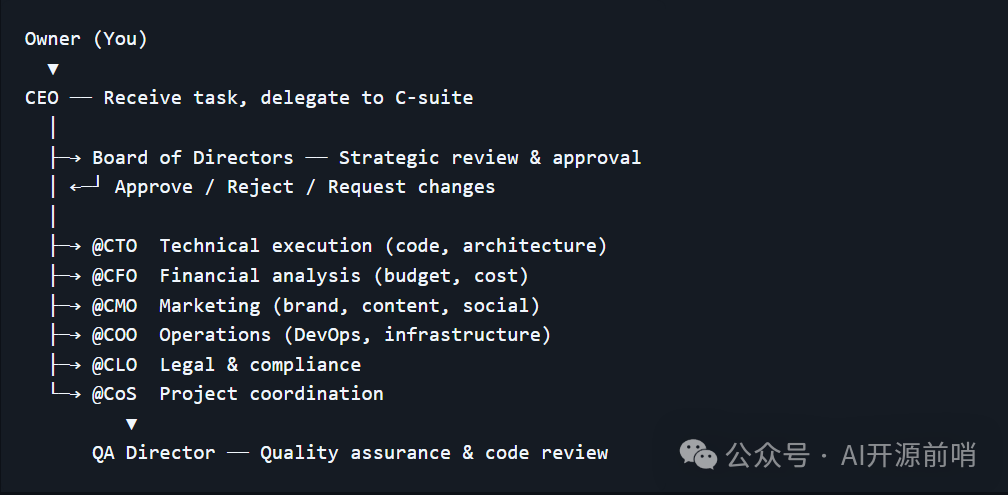Click the QA Director label

pos(154,453)
